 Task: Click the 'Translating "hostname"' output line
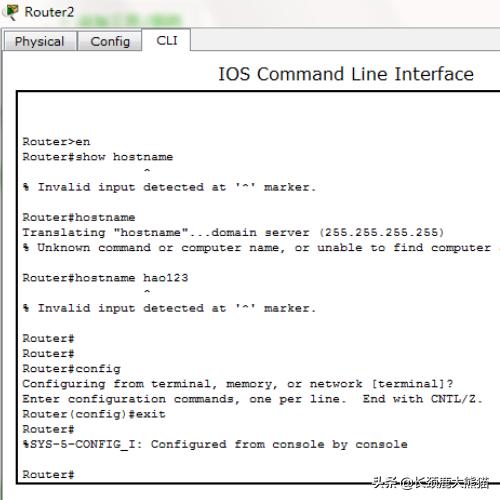pos(233,232)
